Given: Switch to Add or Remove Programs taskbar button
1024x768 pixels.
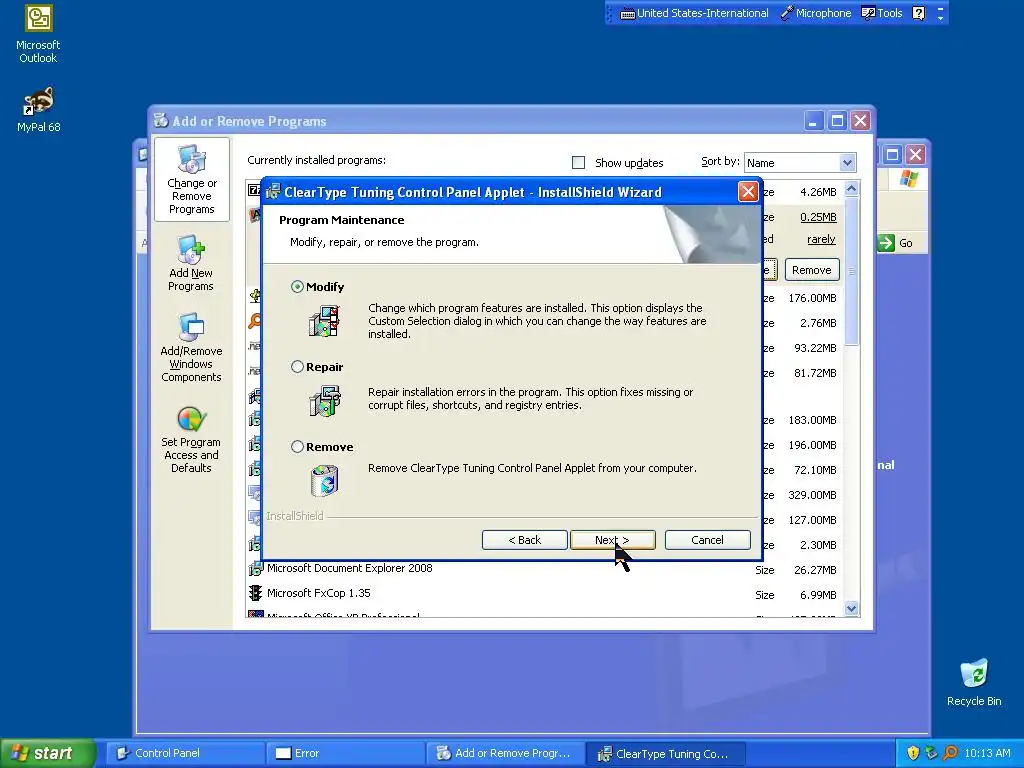Looking at the screenshot, I should [x=505, y=754].
